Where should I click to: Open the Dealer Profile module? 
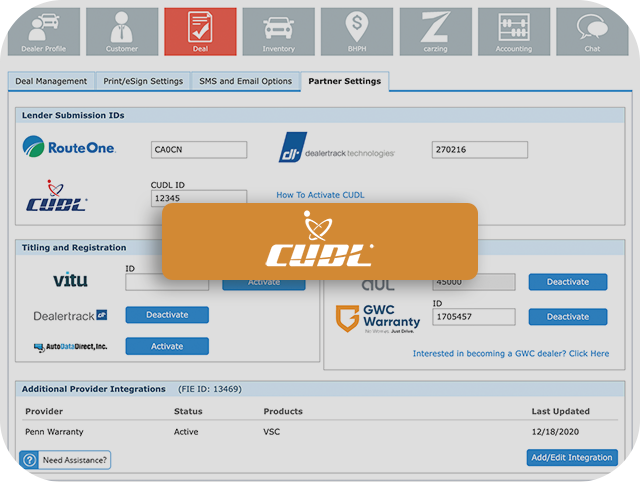click(x=41, y=31)
